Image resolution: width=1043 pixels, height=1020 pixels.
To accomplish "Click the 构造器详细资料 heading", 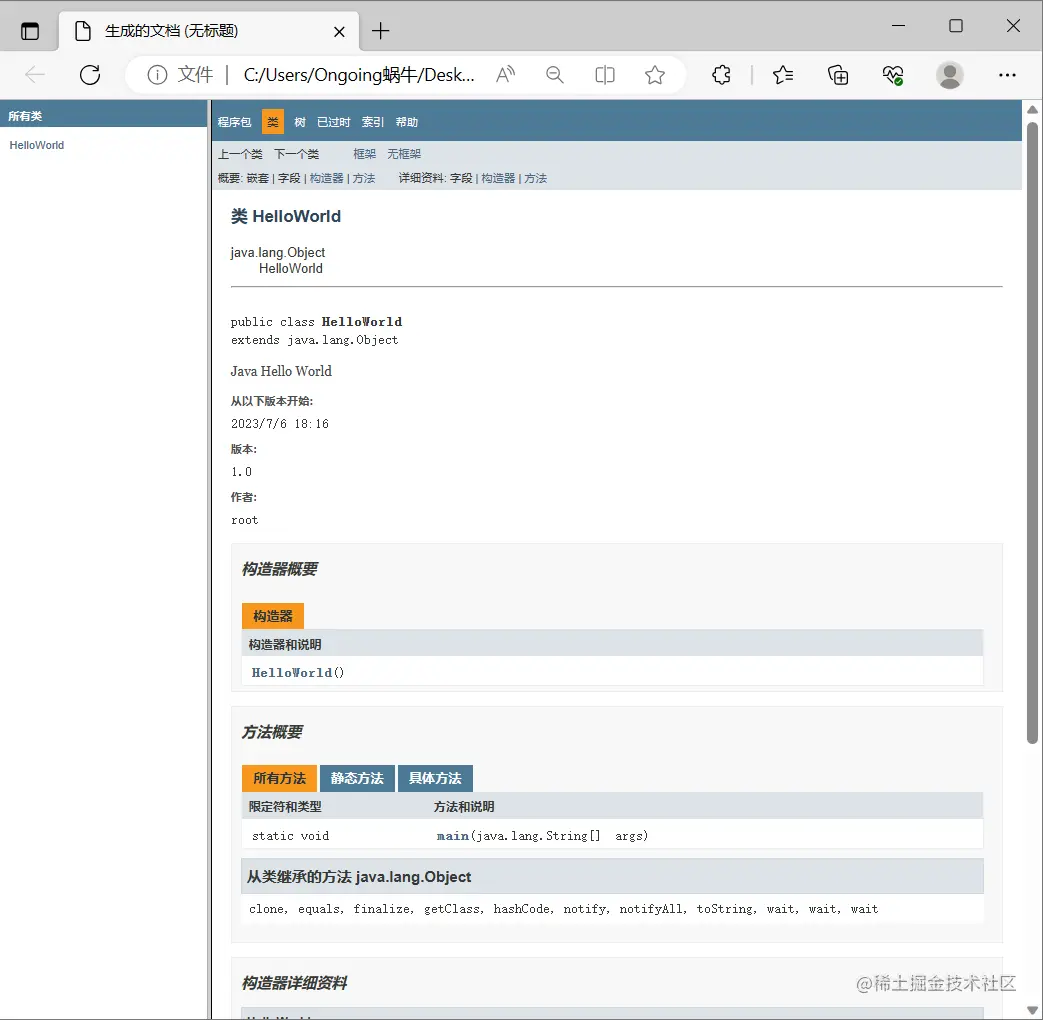I will (294, 982).
